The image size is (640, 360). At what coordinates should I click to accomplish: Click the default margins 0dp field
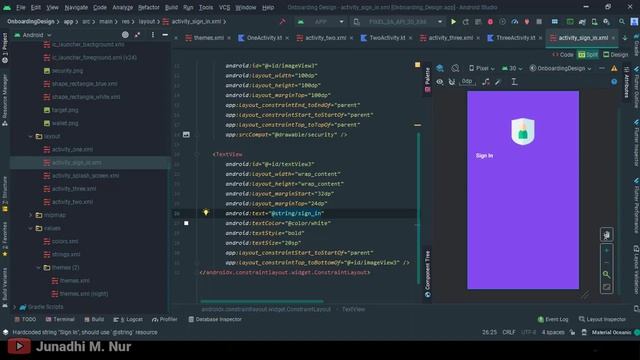(467, 82)
